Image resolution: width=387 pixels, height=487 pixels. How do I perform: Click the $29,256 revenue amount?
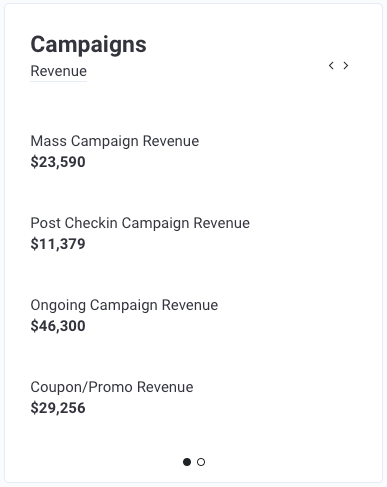click(58, 408)
